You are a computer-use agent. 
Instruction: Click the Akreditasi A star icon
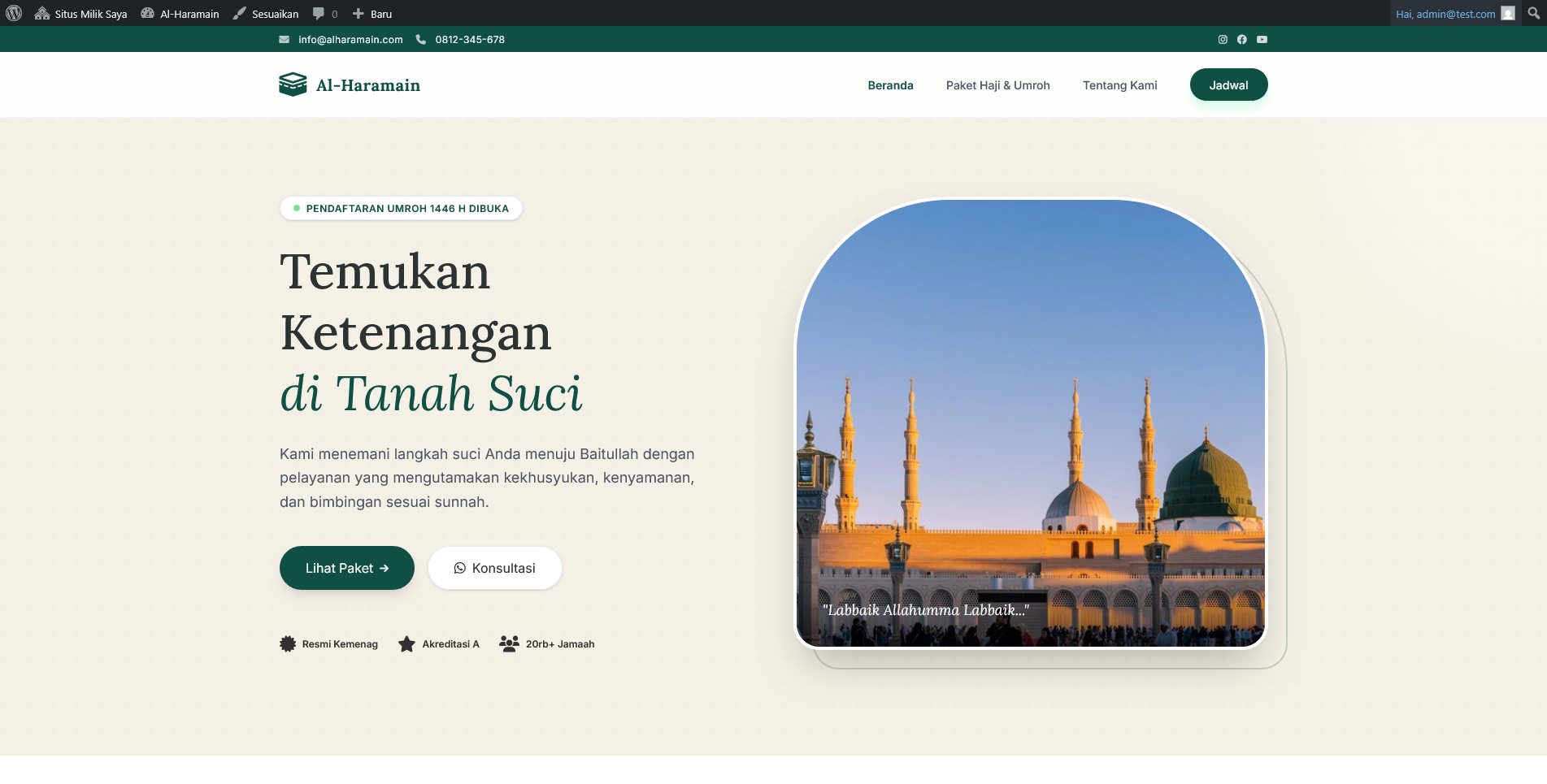click(x=406, y=644)
